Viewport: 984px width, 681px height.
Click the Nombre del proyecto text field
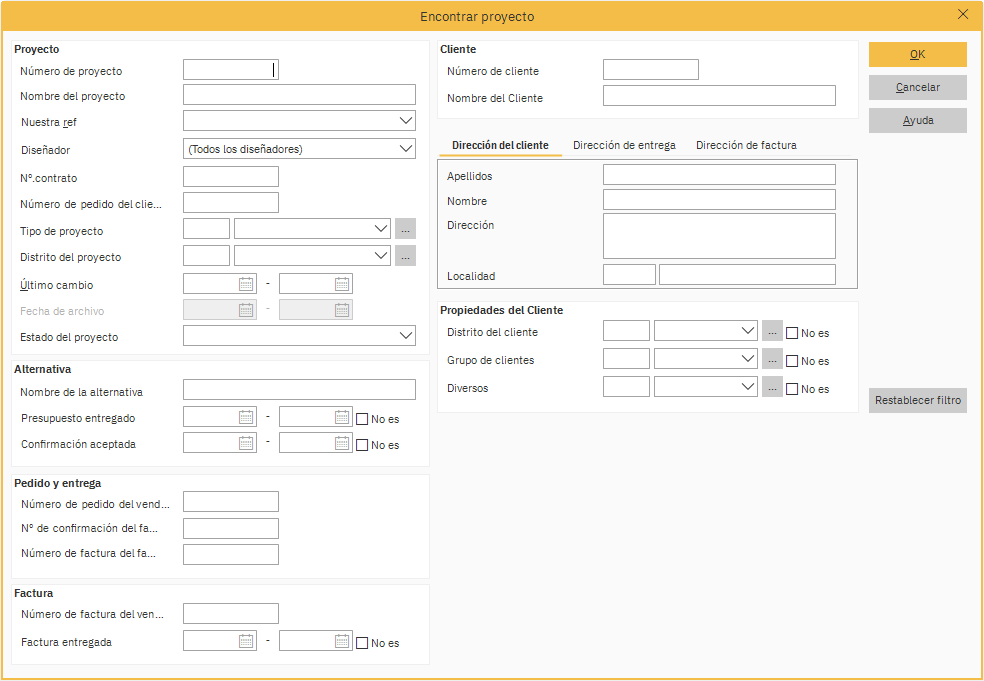tap(299, 95)
